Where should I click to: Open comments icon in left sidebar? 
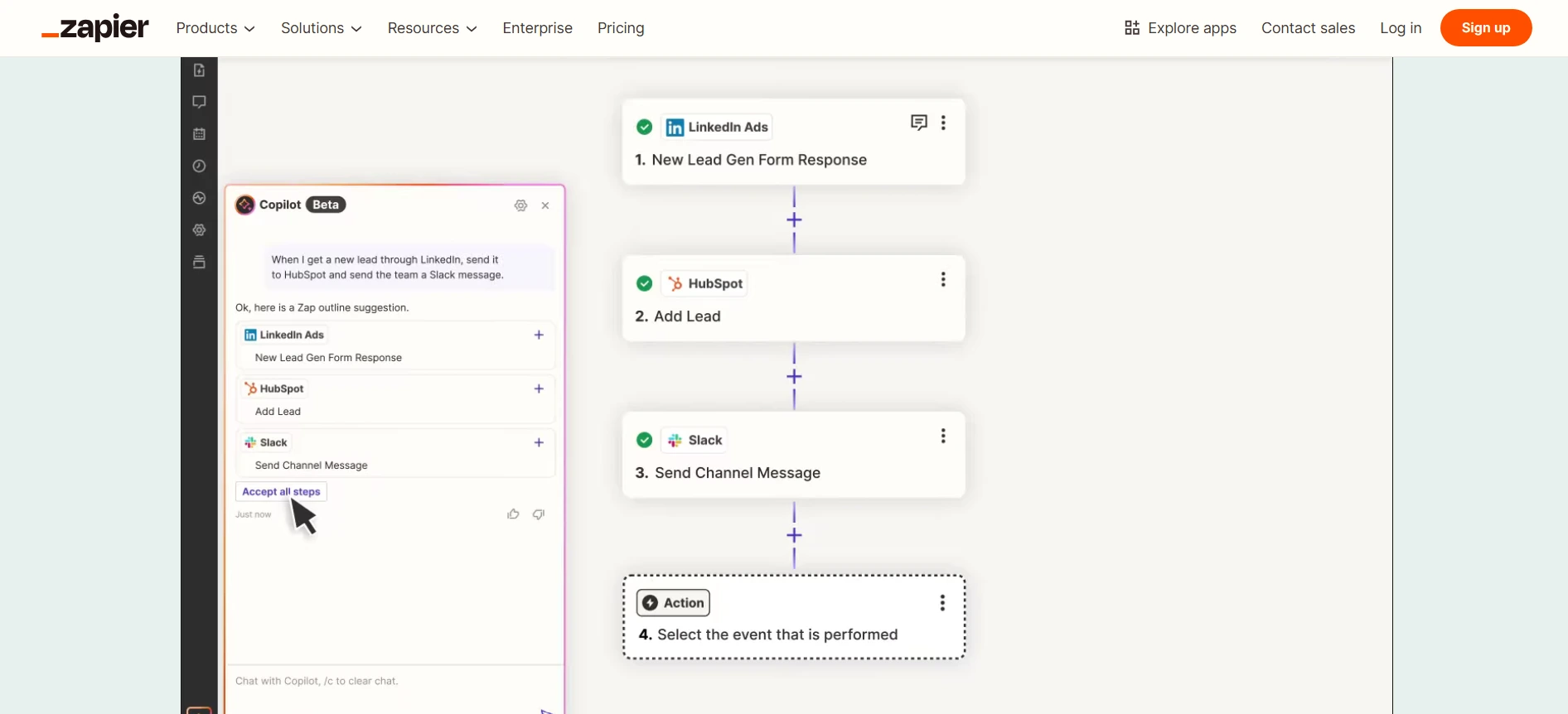click(199, 102)
